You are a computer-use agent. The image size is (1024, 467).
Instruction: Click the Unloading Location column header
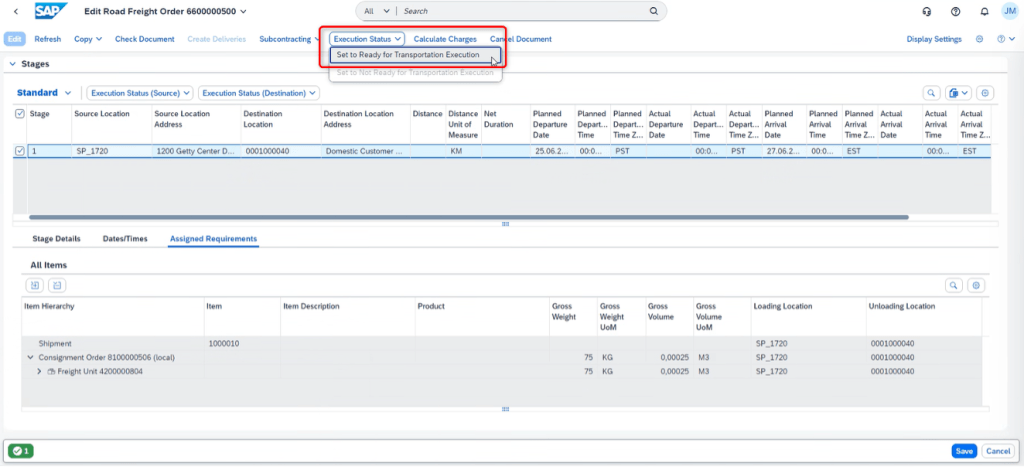[923, 316]
